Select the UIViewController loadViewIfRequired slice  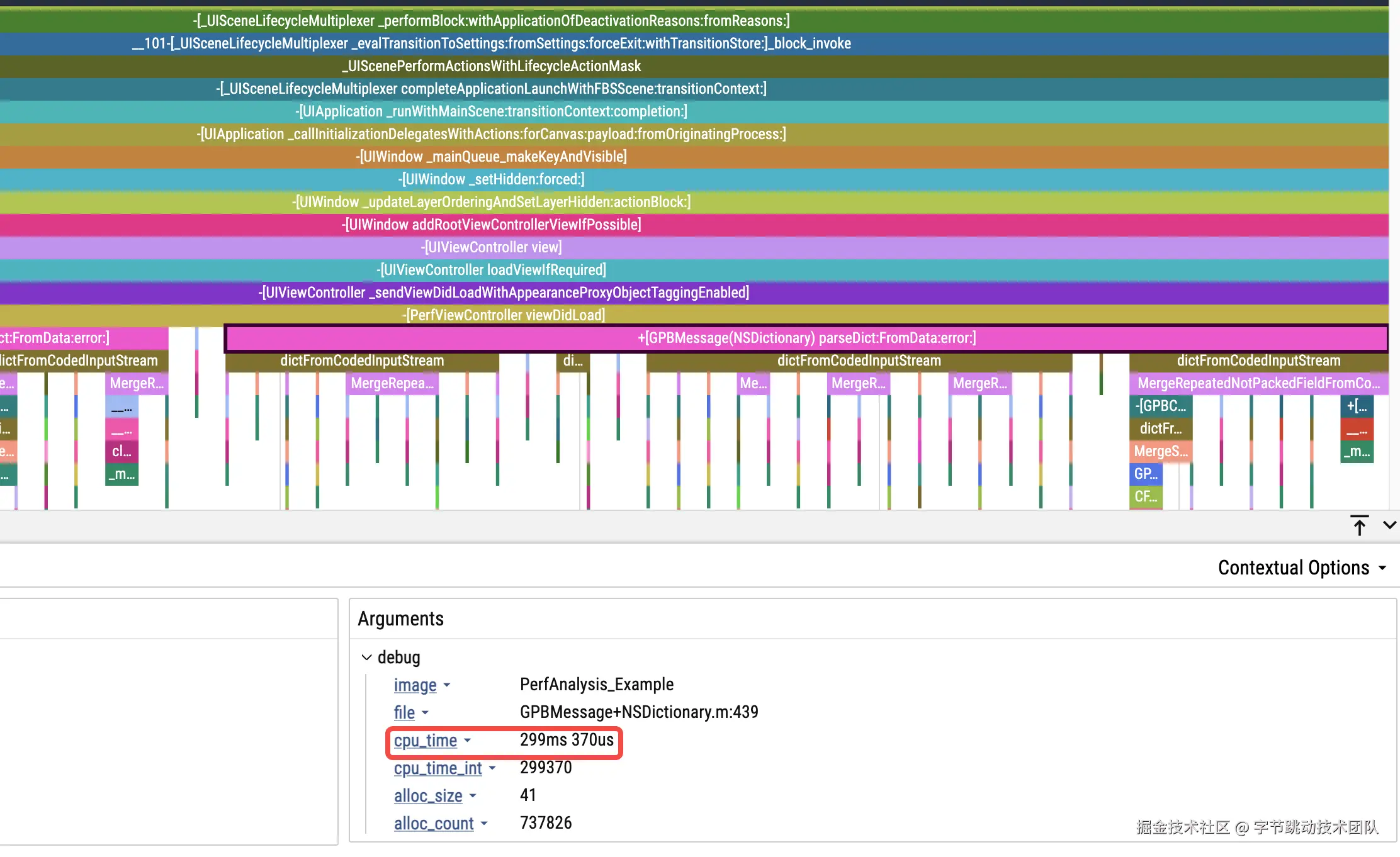491,270
